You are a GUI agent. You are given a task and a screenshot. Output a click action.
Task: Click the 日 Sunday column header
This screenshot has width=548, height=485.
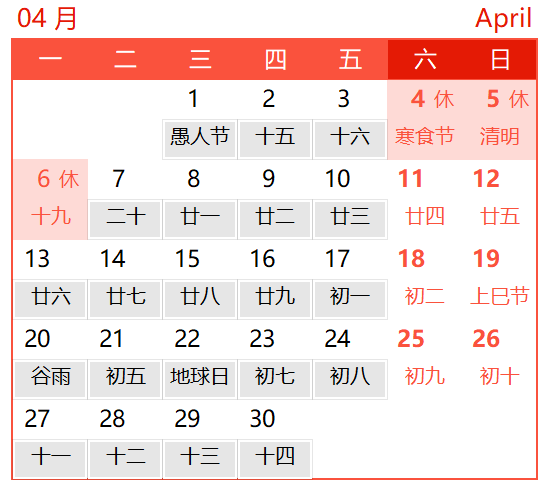(499, 59)
